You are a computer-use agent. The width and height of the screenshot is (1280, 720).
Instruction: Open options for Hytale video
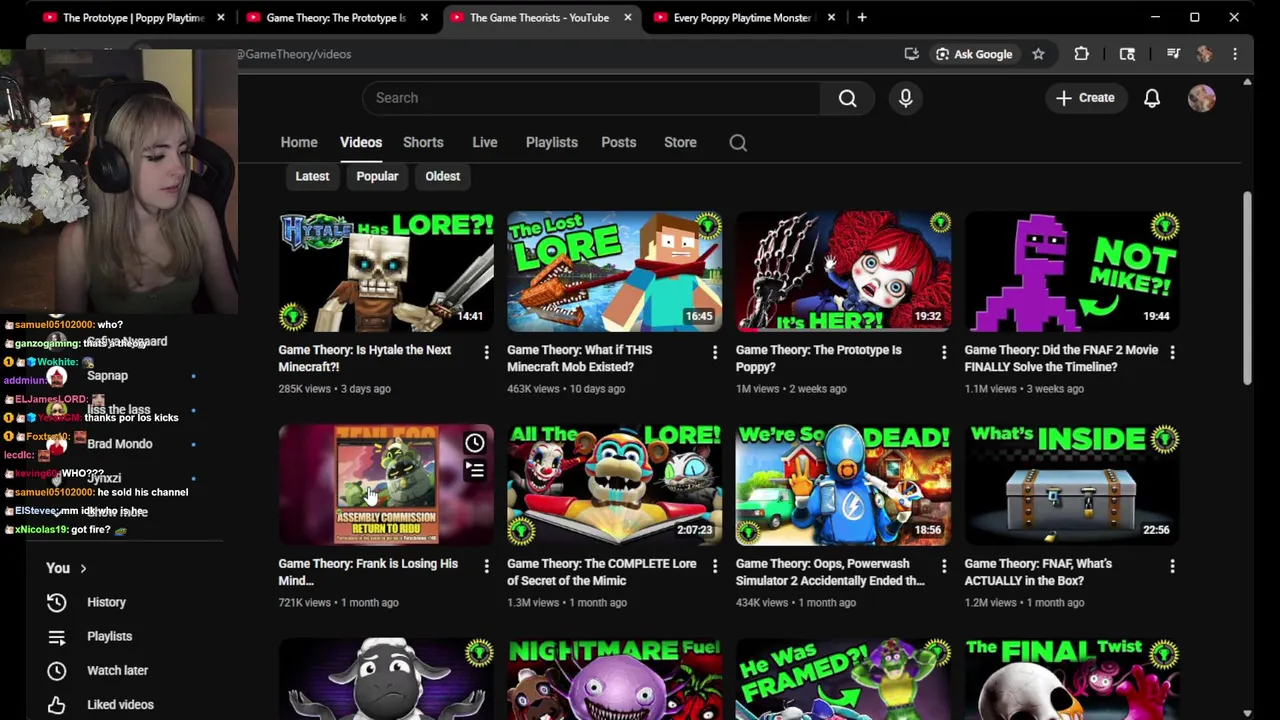coord(486,352)
